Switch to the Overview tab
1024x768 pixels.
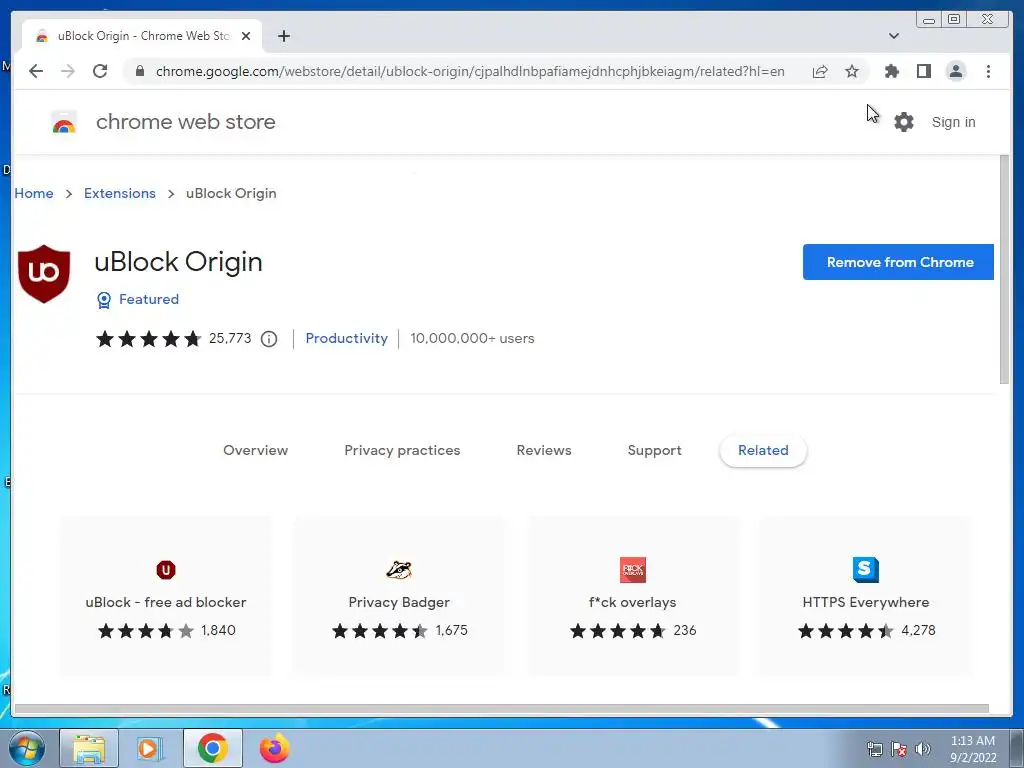pyautogui.click(x=255, y=451)
